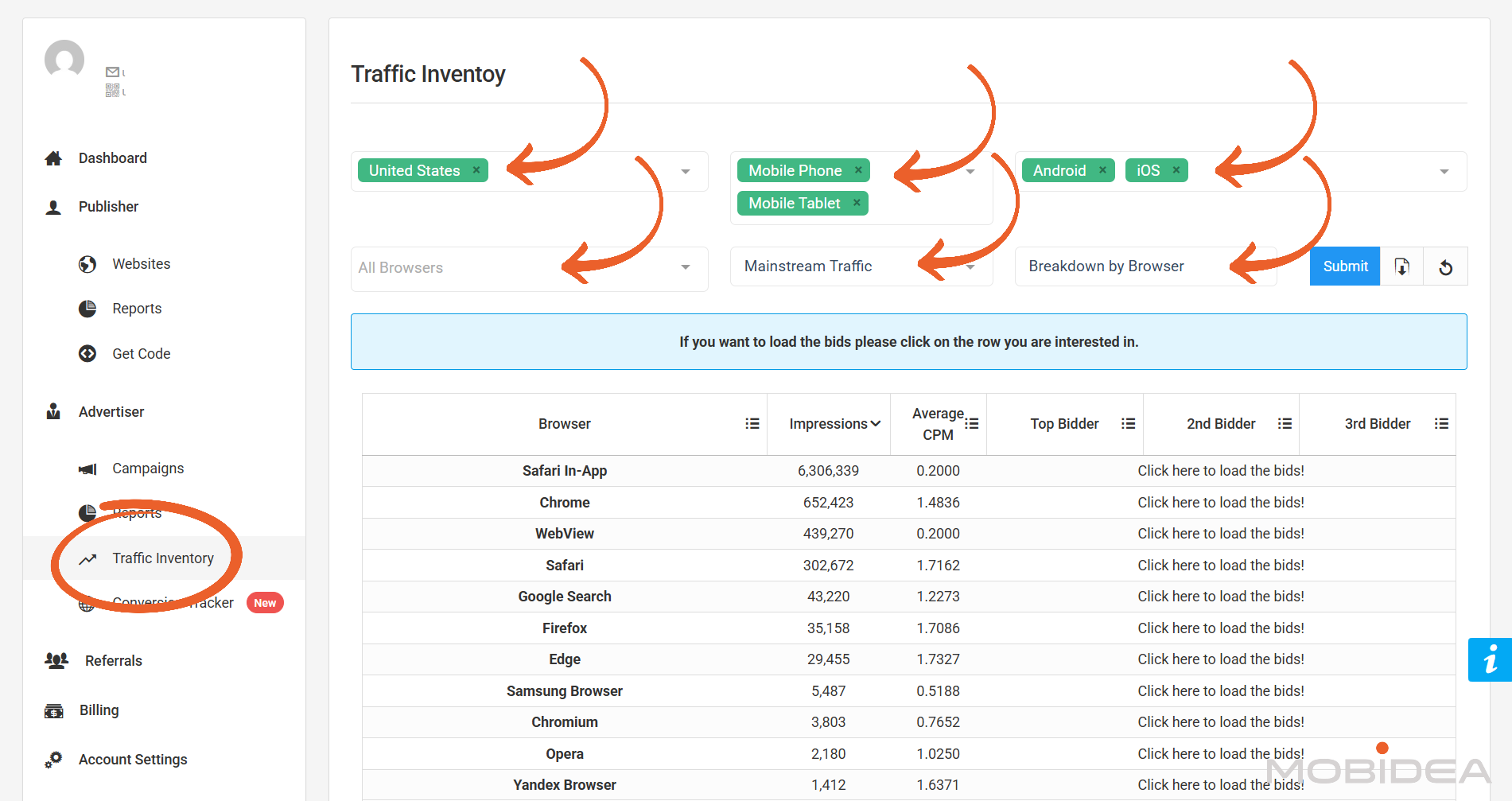Open Referrals menu item

114,661
